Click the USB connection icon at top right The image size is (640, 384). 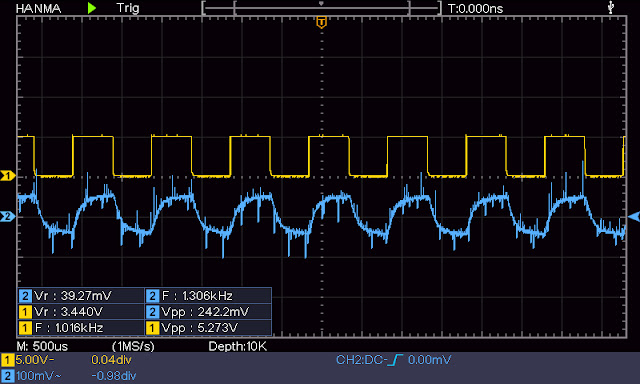pyautogui.click(x=611, y=7)
